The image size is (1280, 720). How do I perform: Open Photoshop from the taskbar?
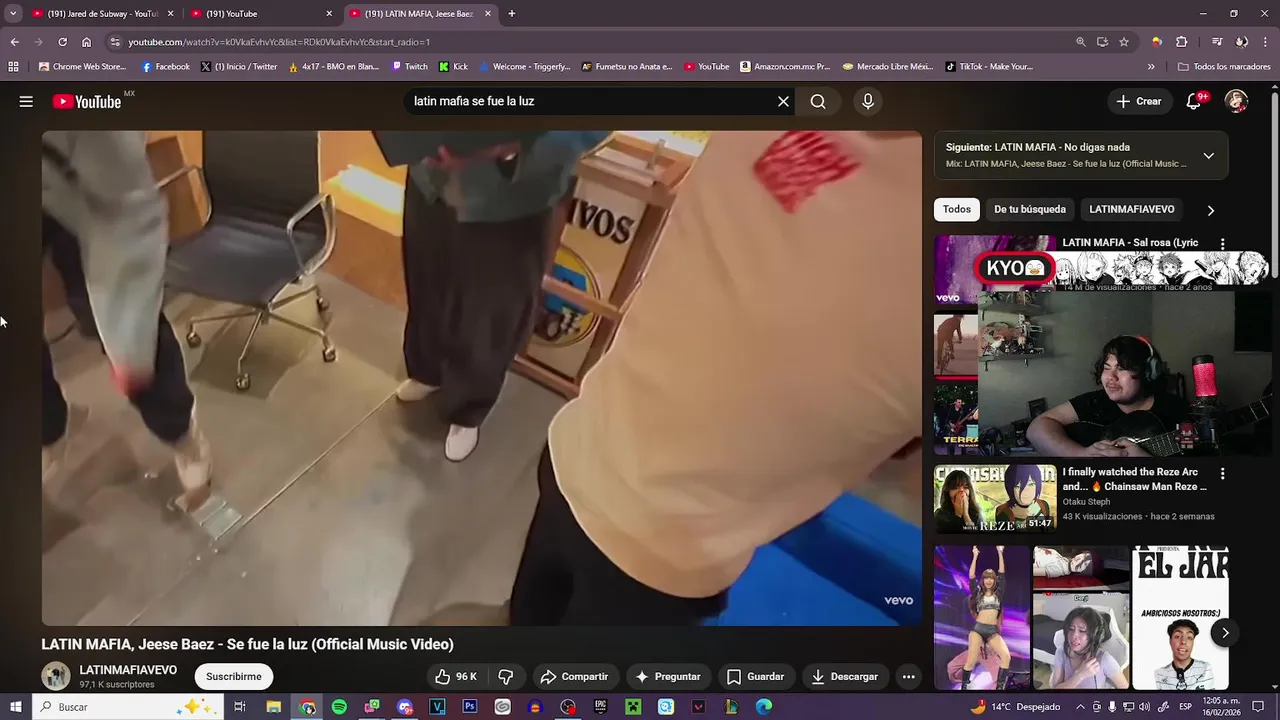tap(470, 707)
